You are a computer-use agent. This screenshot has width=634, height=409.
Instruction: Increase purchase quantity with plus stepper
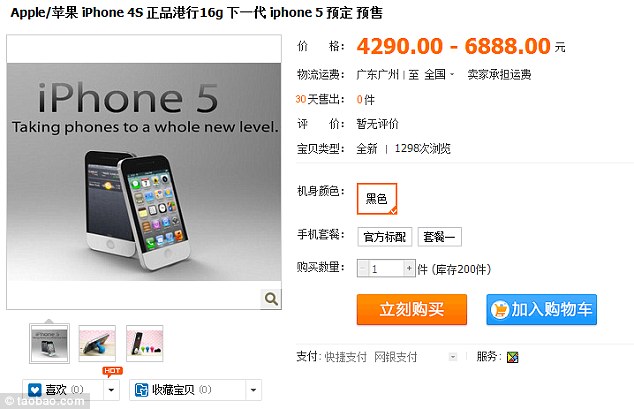click(x=410, y=268)
